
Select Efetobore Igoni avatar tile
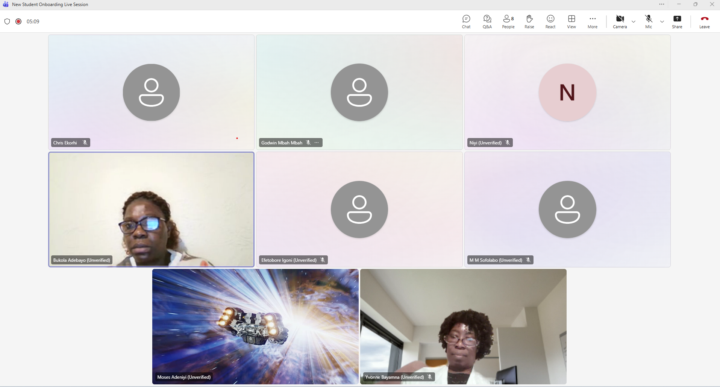coord(359,209)
